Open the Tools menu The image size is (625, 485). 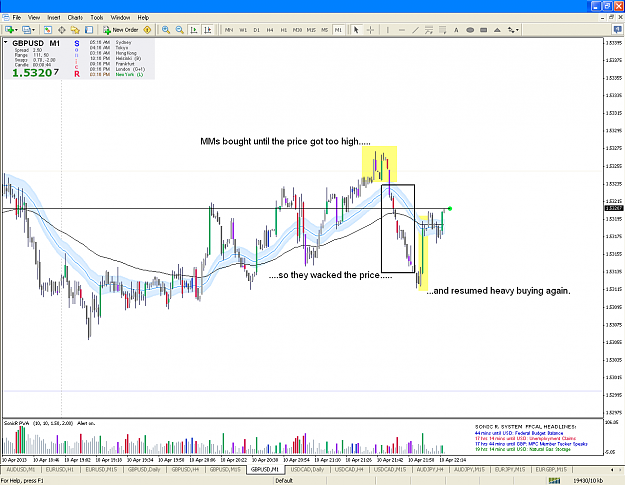97,18
